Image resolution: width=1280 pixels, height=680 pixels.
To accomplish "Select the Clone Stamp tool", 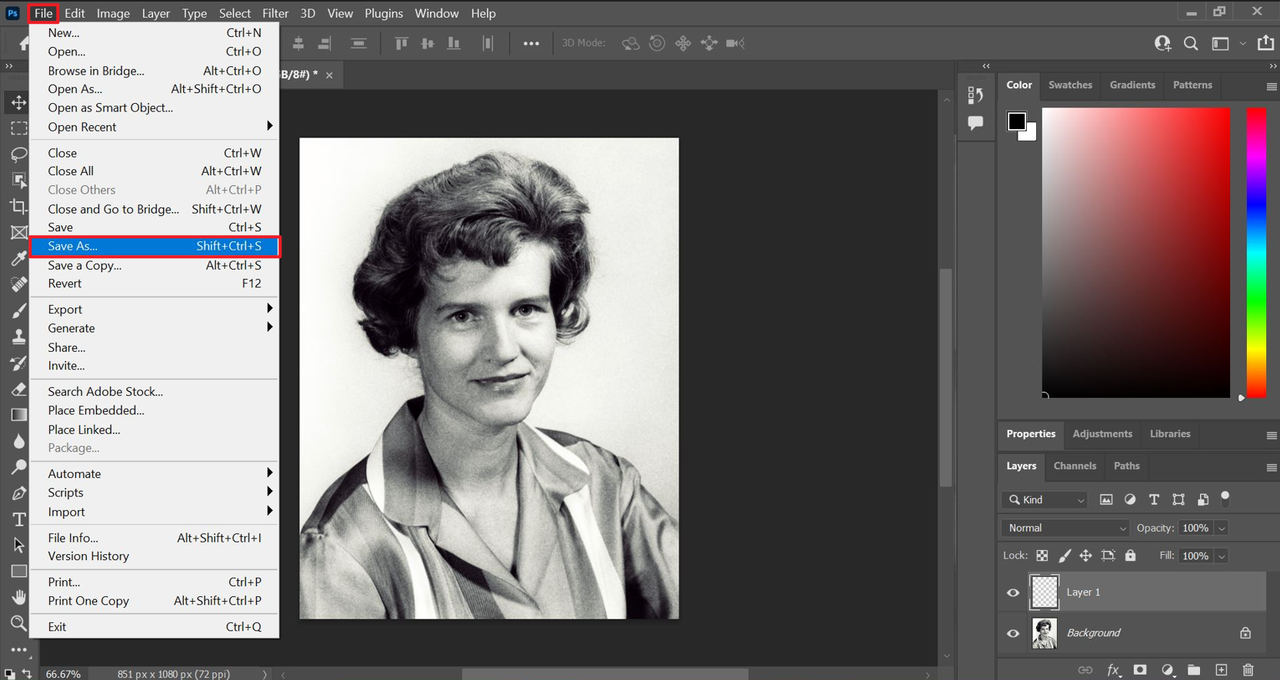I will point(19,336).
